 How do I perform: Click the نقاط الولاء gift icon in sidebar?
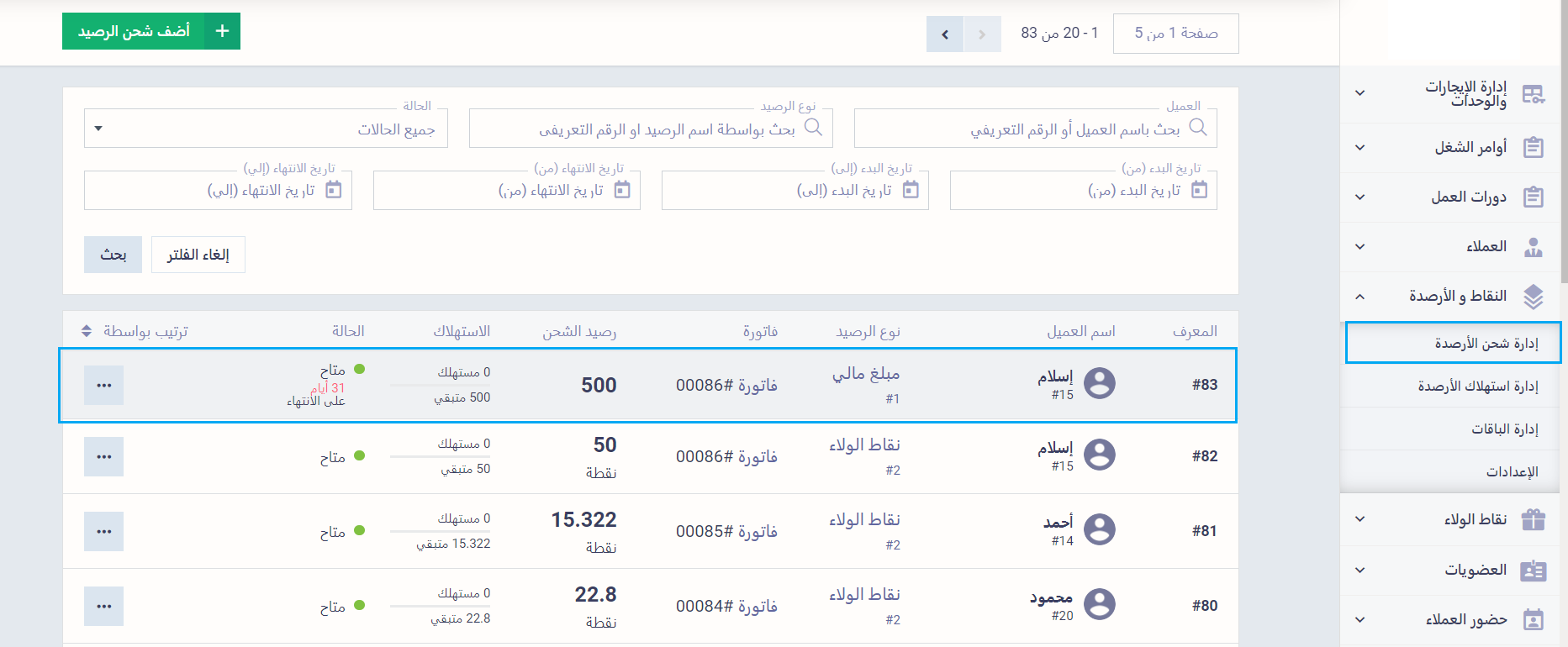(1533, 519)
